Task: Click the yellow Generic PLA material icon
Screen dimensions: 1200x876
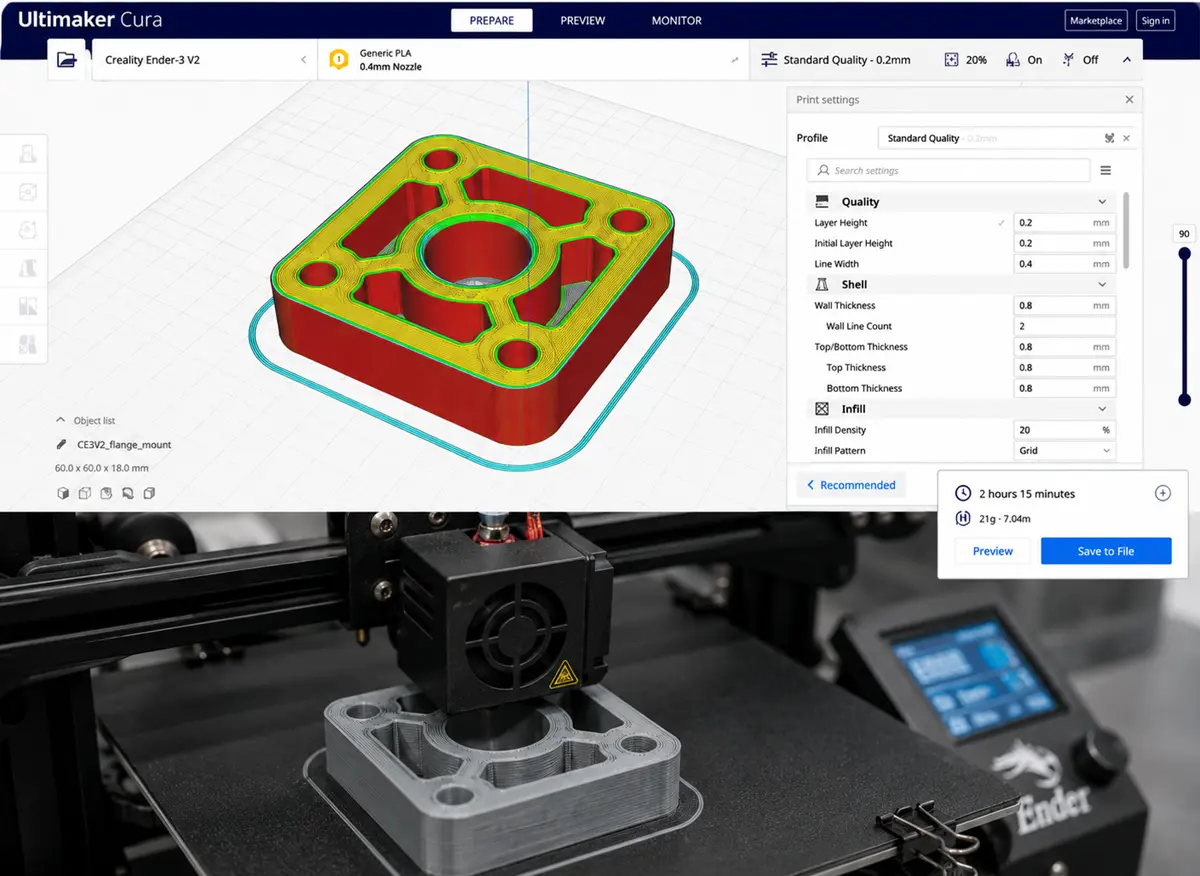Action: [x=339, y=60]
